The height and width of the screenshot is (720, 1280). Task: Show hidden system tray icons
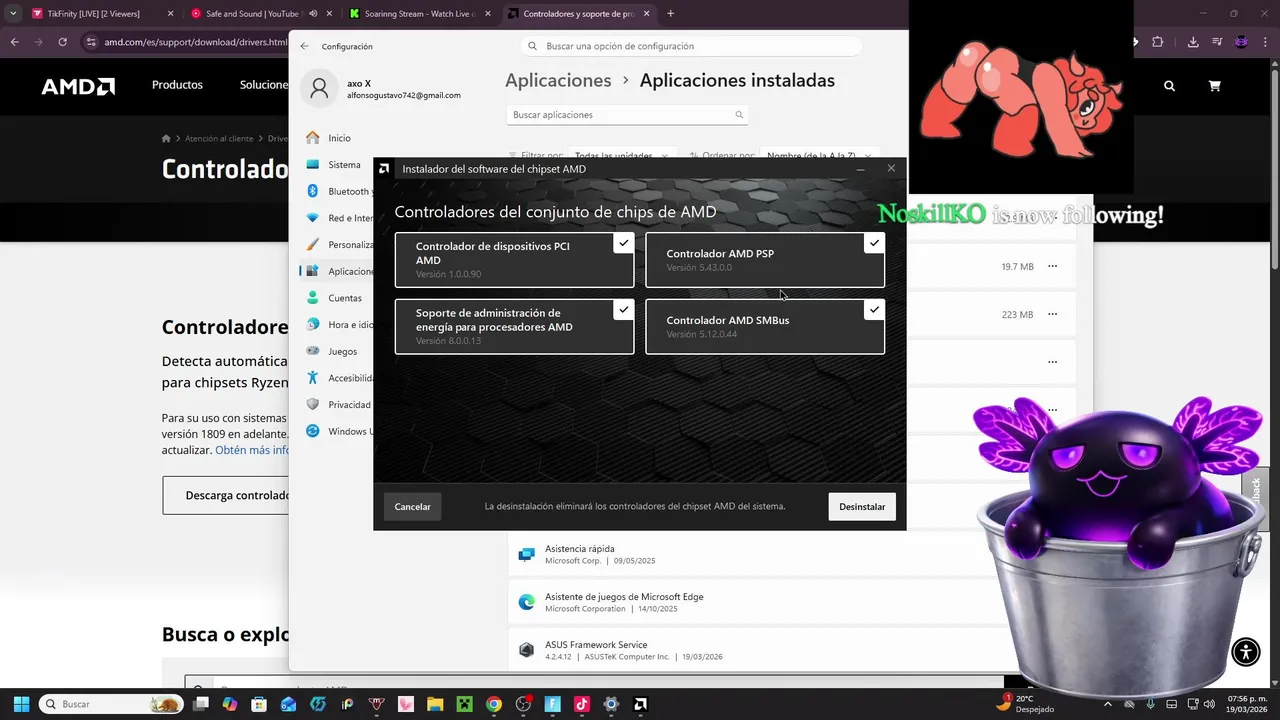(x=1107, y=704)
